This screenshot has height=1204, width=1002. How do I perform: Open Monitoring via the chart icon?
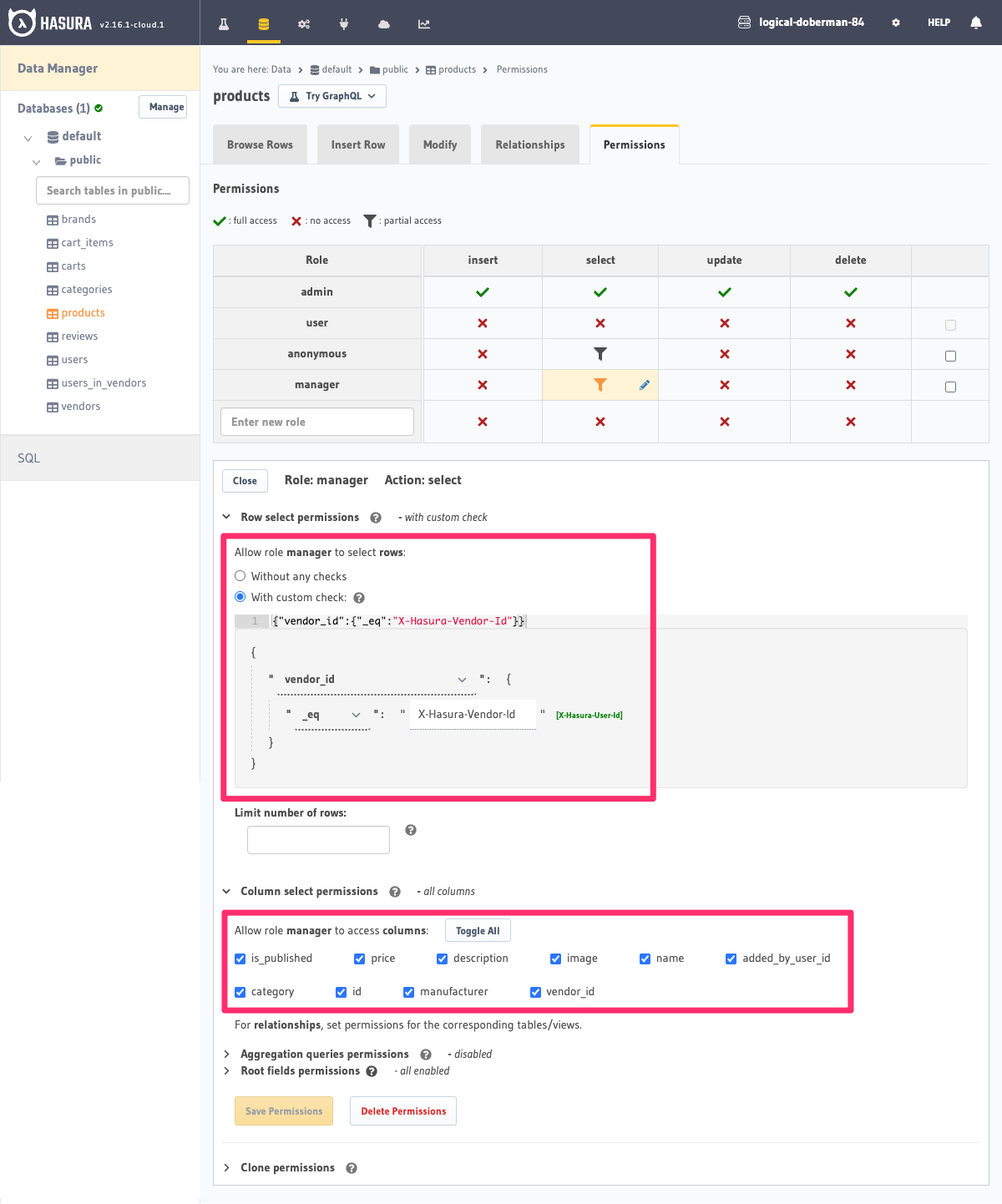423,23
